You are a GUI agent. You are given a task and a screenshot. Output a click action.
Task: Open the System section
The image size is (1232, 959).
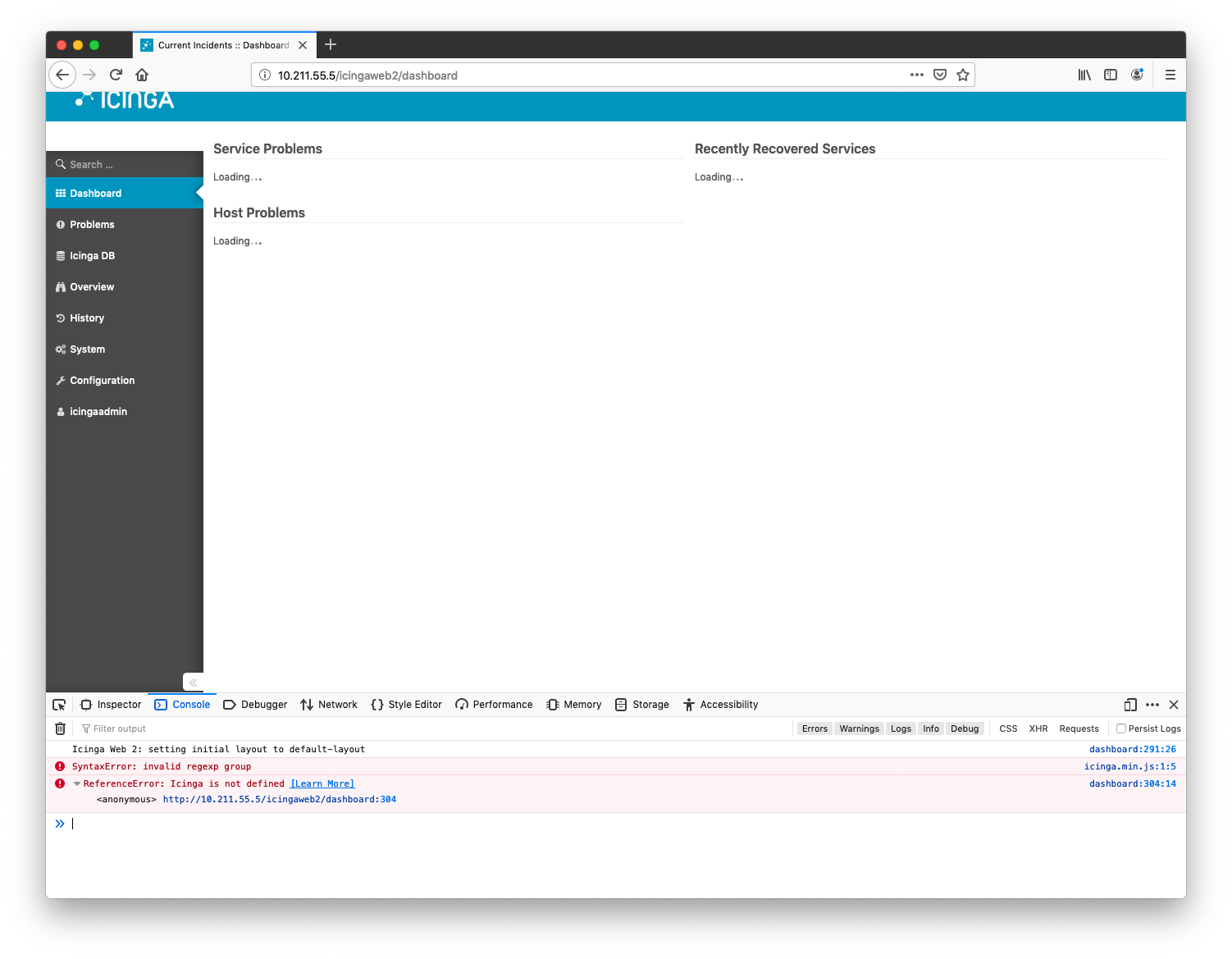pos(88,349)
